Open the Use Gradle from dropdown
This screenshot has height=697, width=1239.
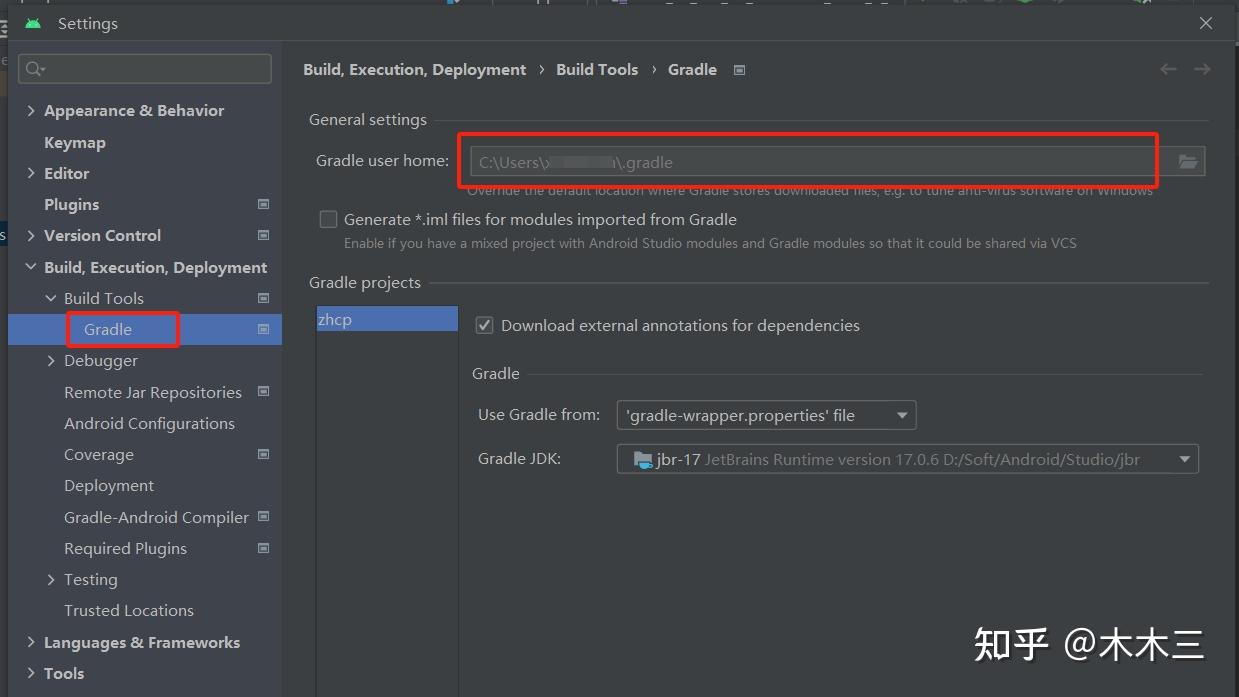(x=900, y=414)
